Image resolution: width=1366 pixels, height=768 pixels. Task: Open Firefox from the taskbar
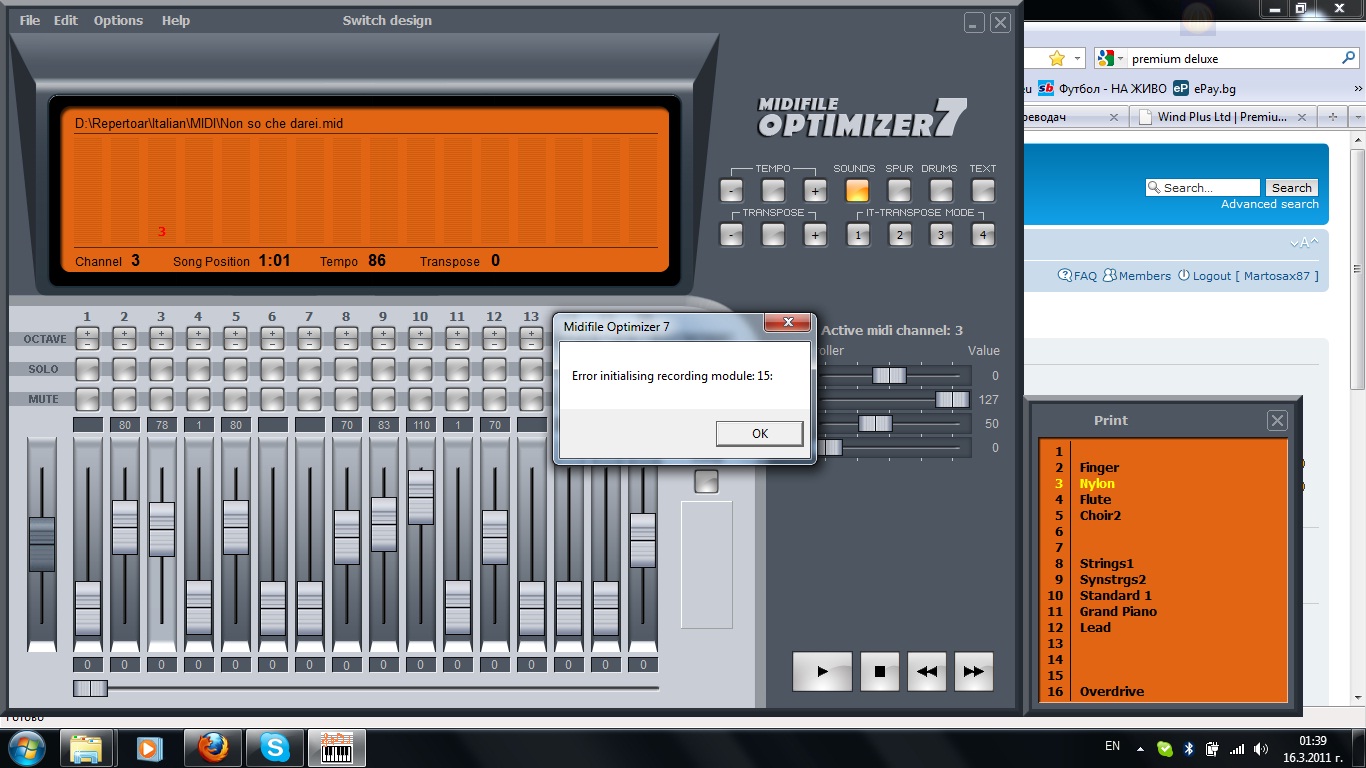click(x=212, y=748)
